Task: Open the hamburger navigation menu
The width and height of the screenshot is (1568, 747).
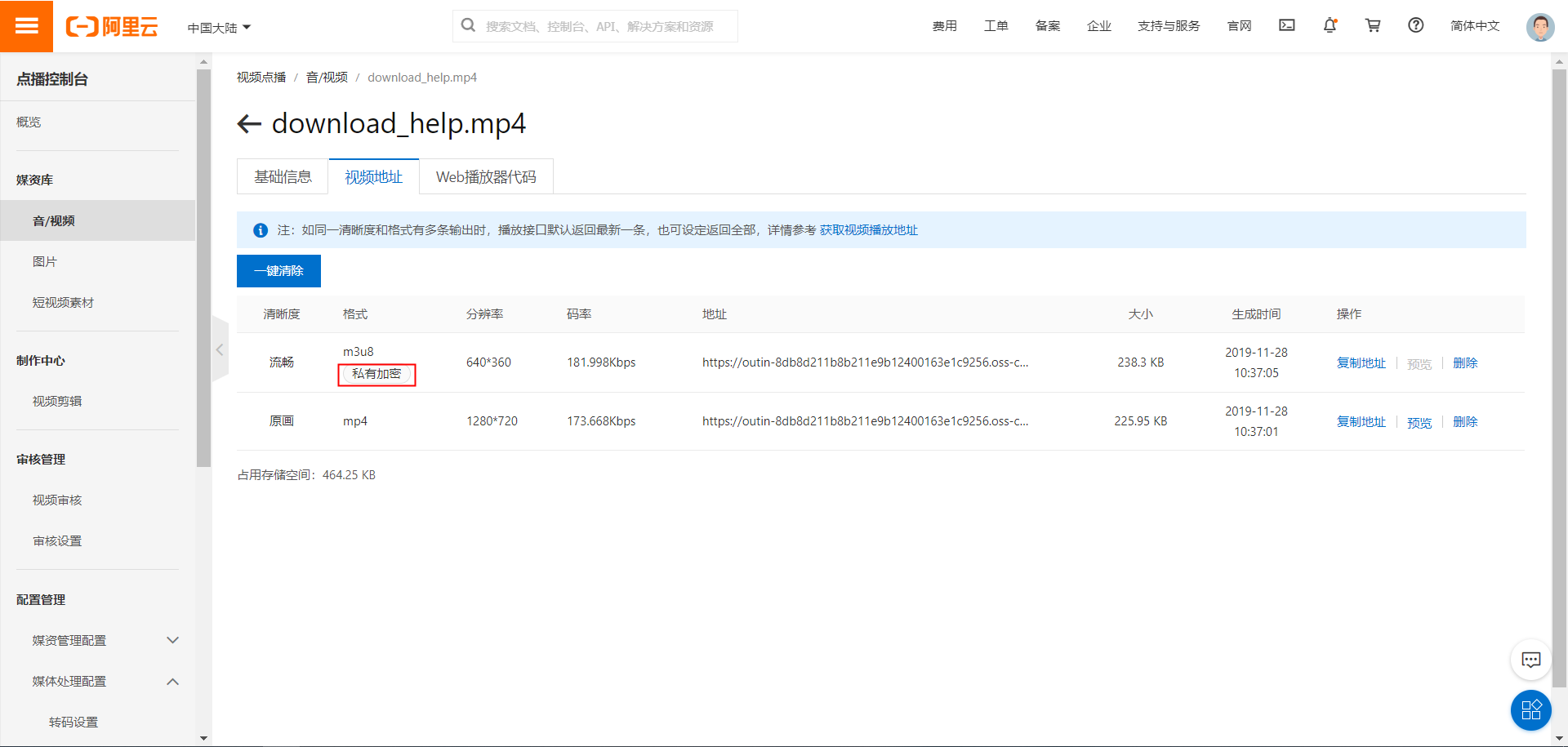Action: coord(27,25)
